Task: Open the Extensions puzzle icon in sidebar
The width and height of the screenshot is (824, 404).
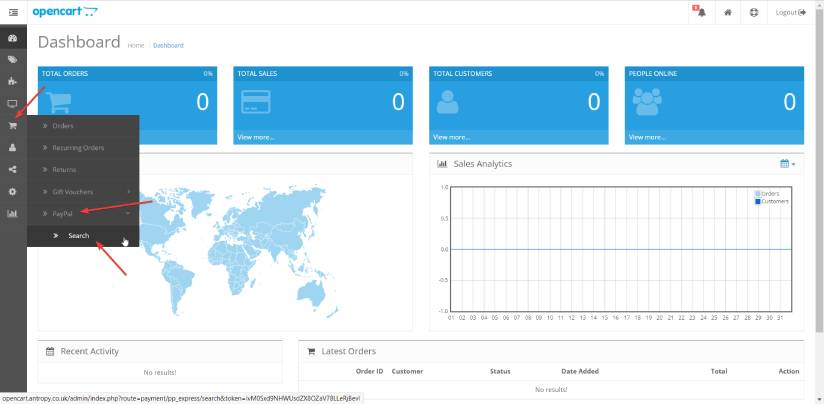Action: pyautogui.click(x=13, y=82)
